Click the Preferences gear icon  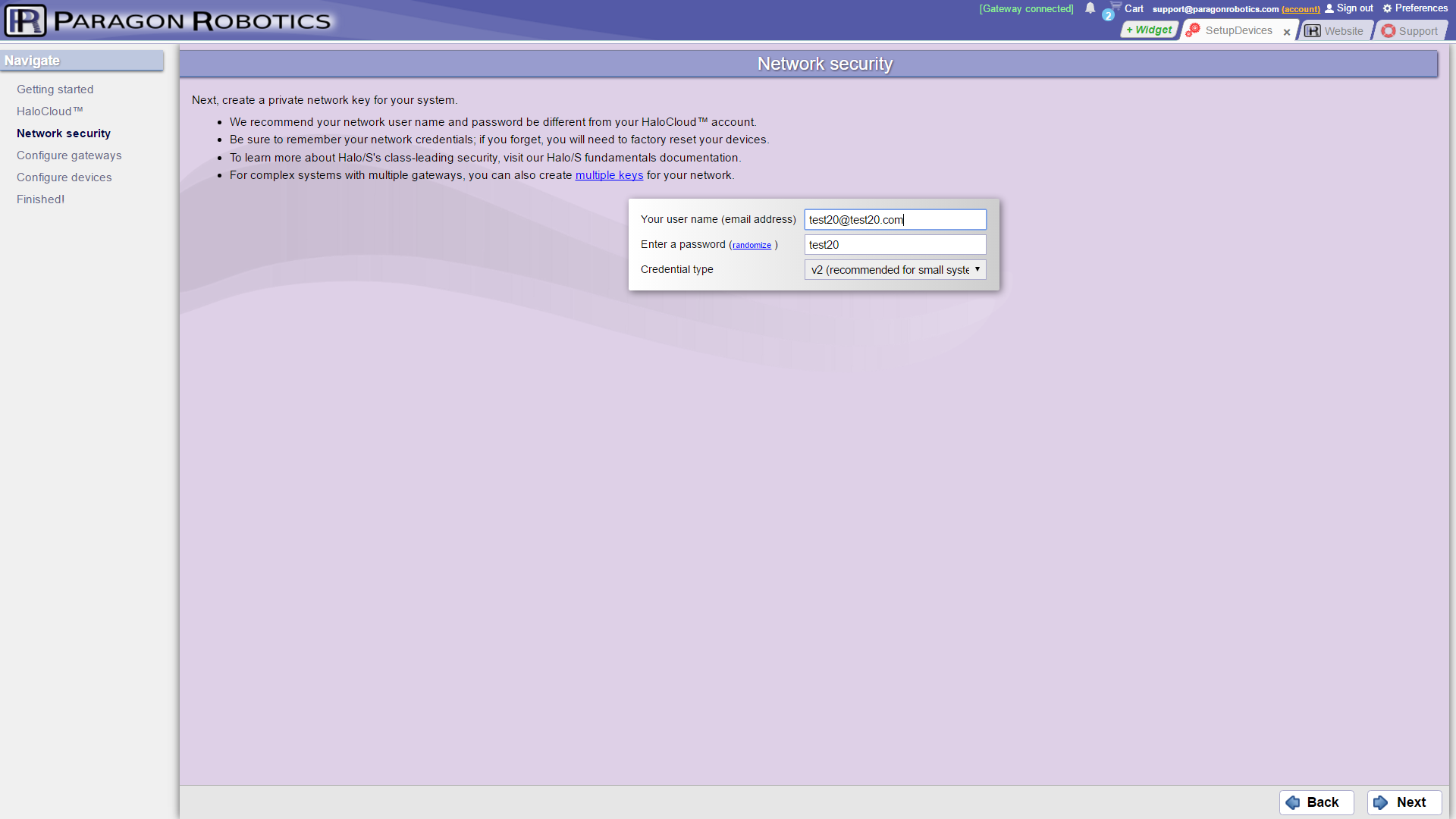1387,8
